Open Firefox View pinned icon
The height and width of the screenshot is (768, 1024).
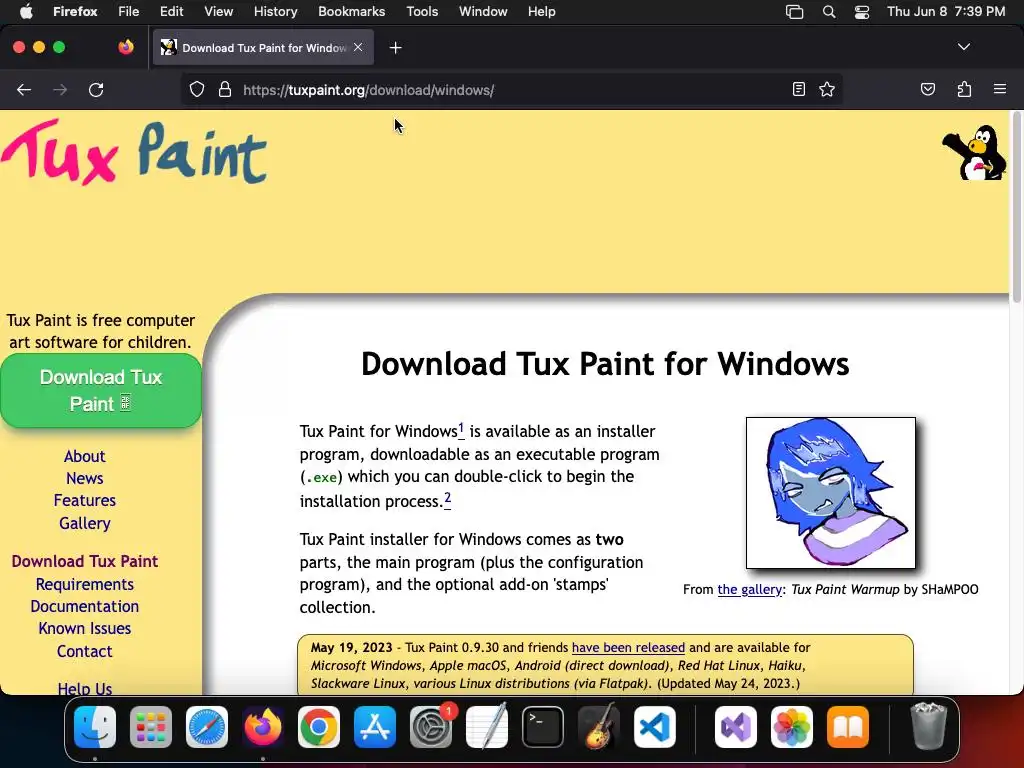(x=126, y=47)
